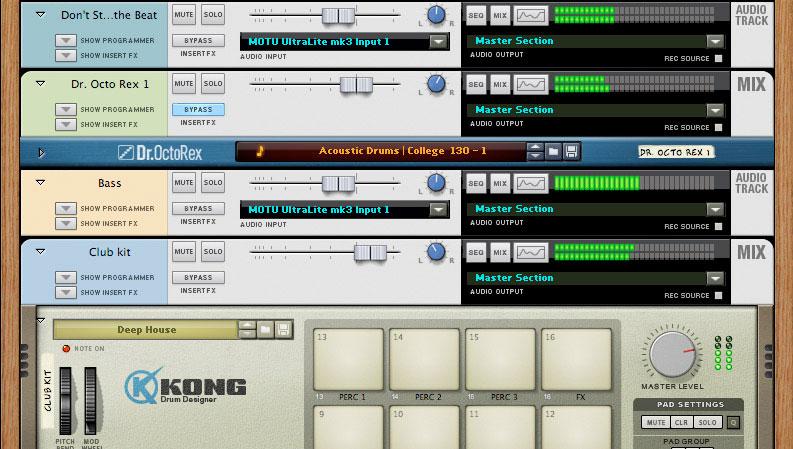
Task: Click Kong Master Level knob
Action: pyautogui.click(x=673, y=353)
